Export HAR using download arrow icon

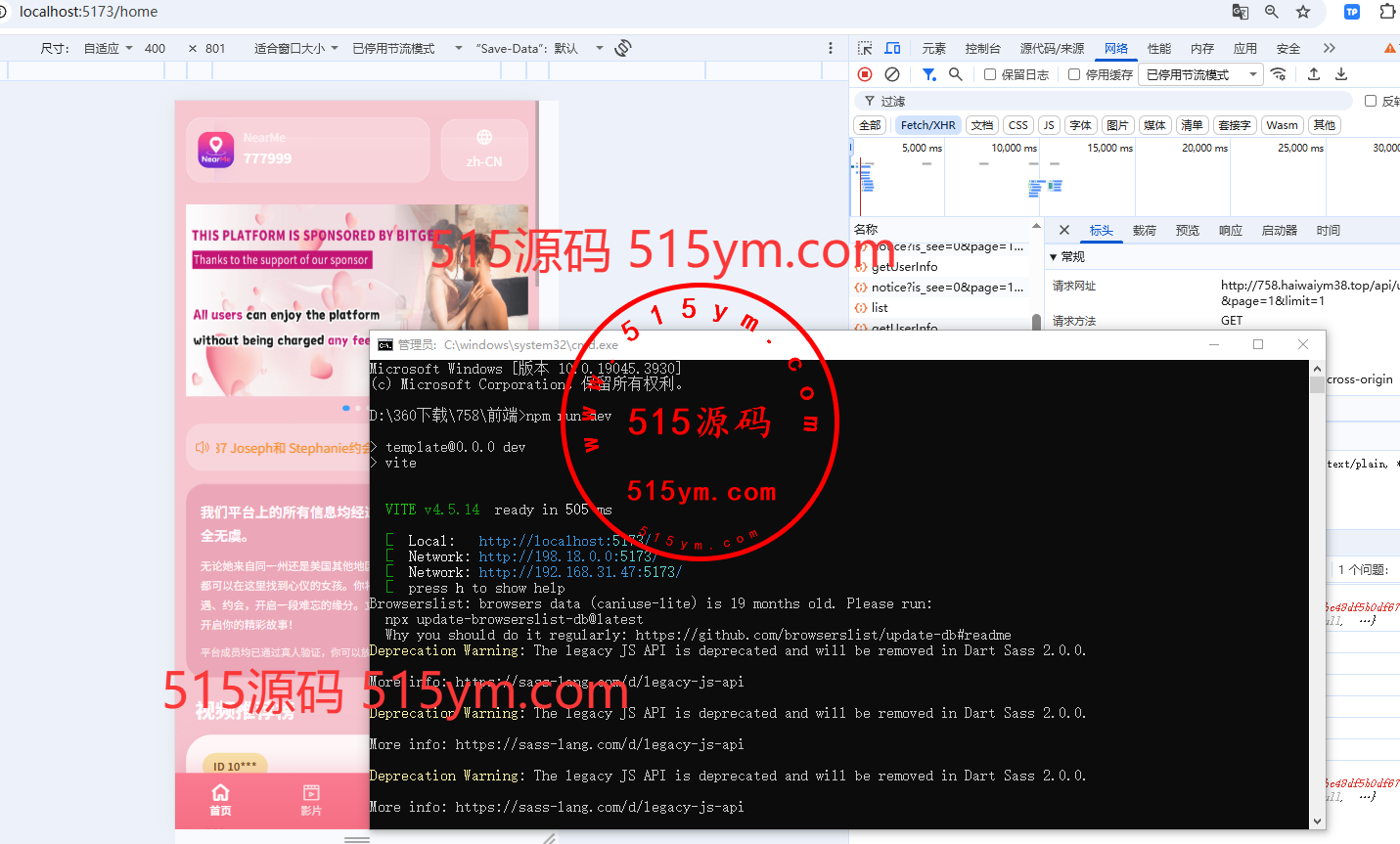pos(1341,74)
